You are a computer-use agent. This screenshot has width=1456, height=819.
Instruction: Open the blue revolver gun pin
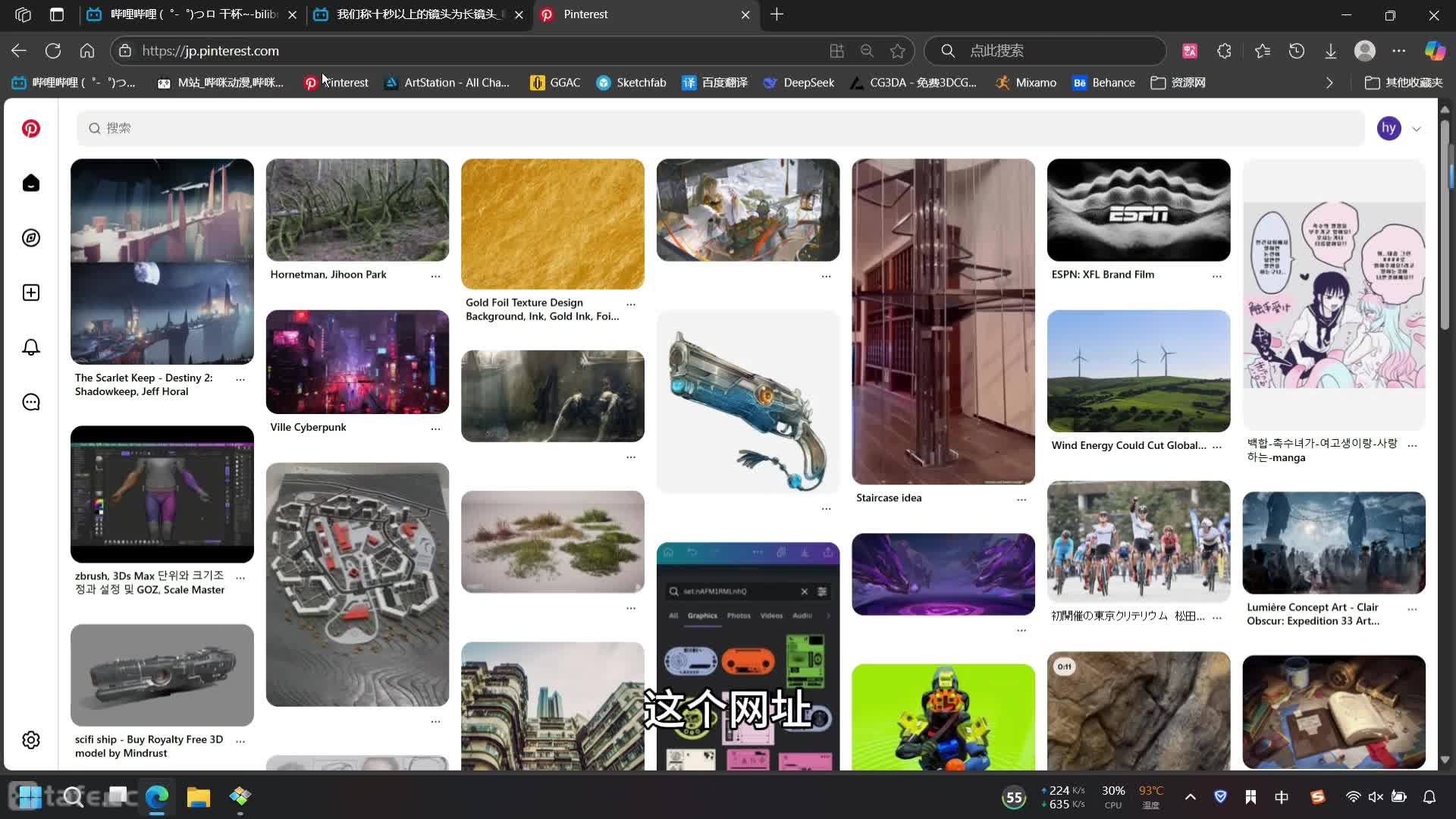click(748, 402)
